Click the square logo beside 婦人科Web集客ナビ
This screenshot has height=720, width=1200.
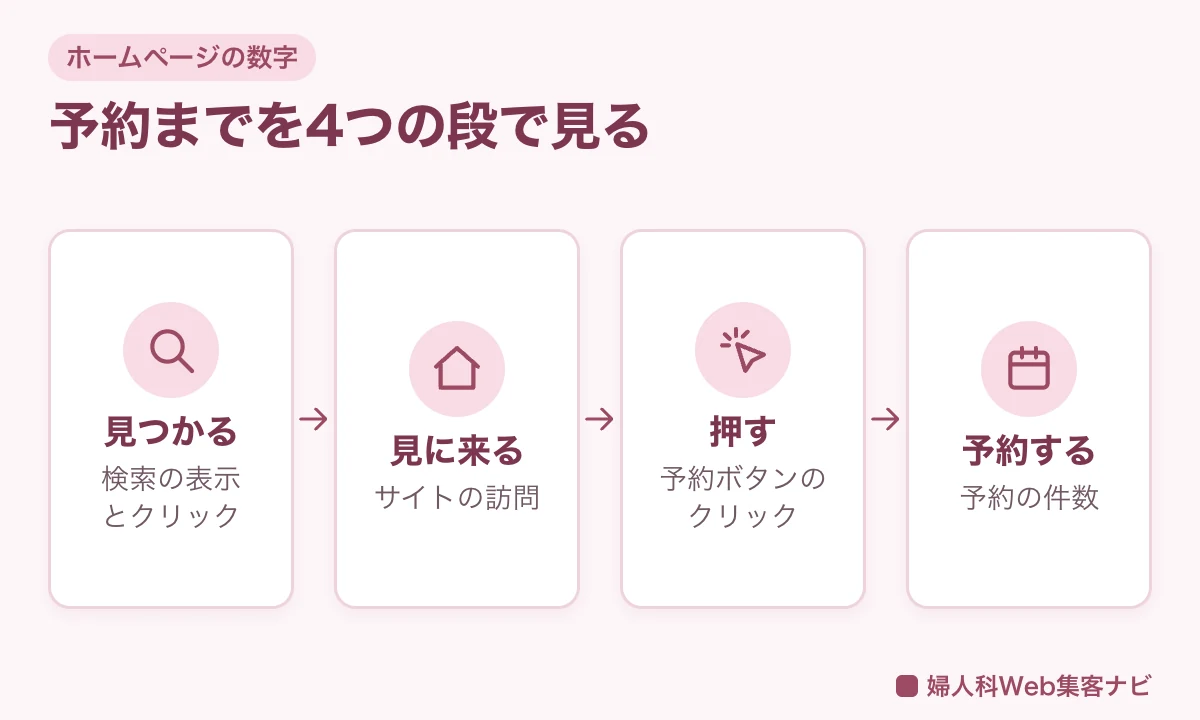(x=907, y=686)
